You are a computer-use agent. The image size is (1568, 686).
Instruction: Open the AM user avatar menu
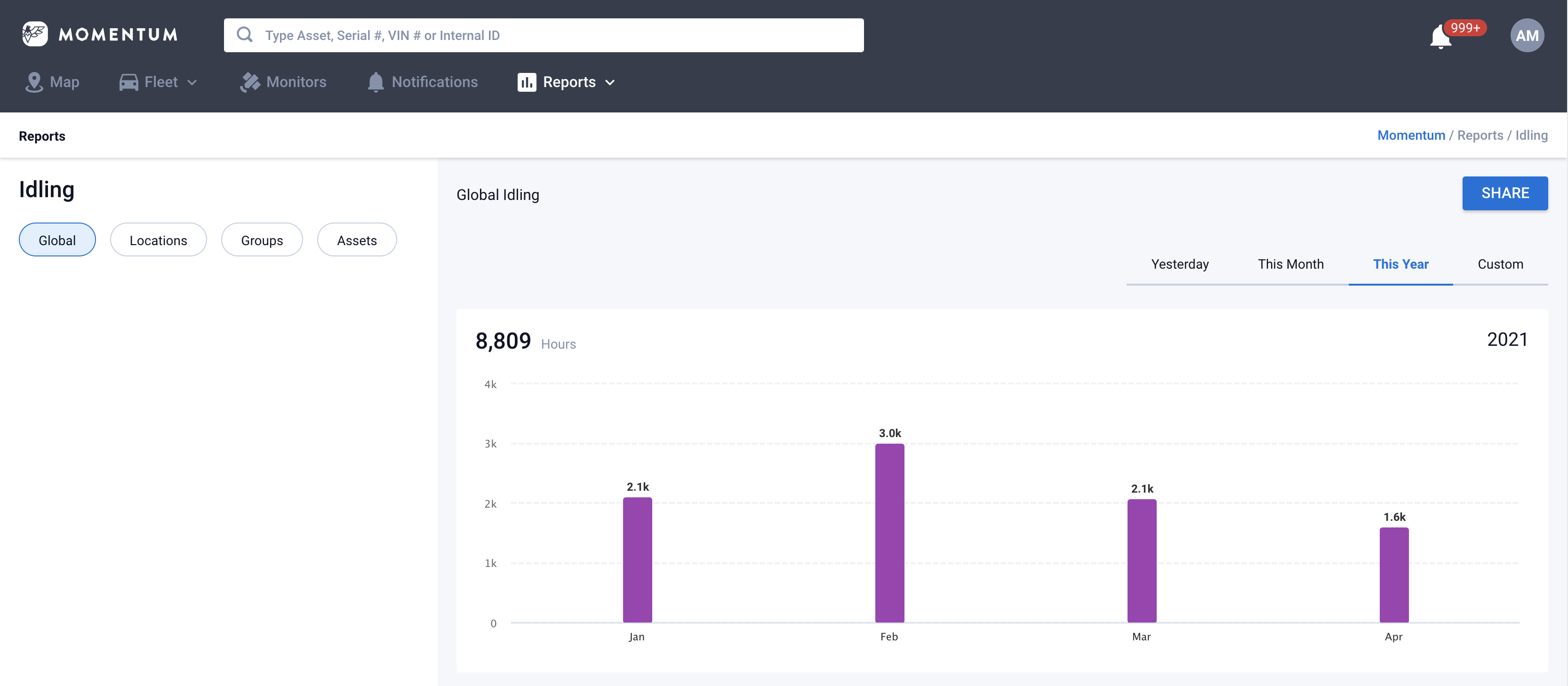[x=1526, y=35]
